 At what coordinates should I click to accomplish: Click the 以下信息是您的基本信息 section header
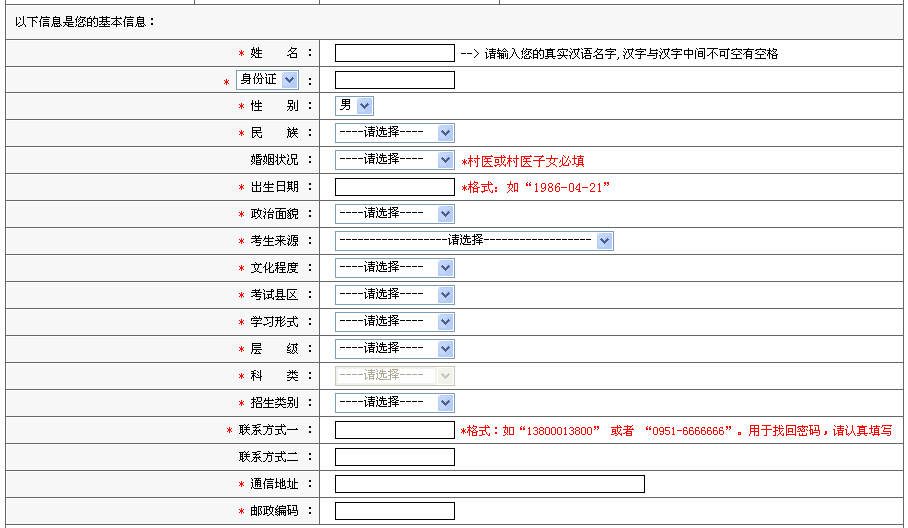click(x=86, y=21)
